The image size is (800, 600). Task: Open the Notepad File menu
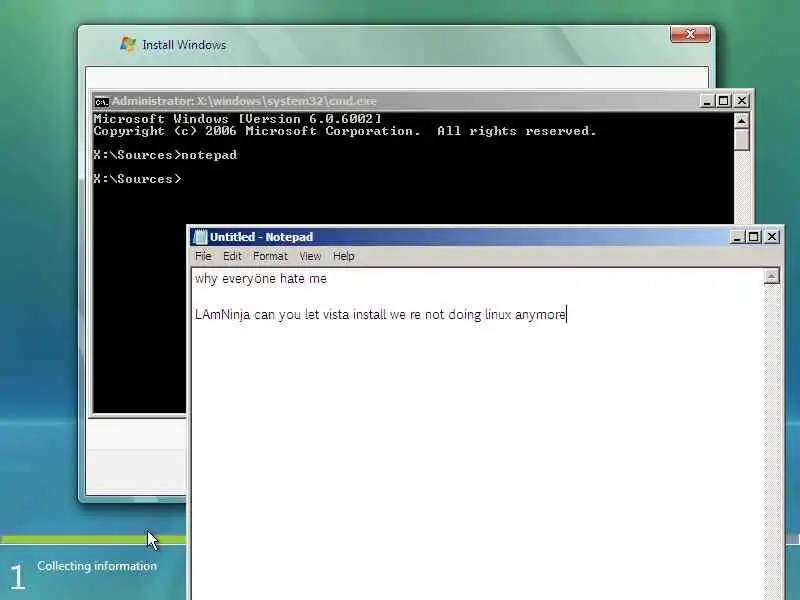[203, 256]
